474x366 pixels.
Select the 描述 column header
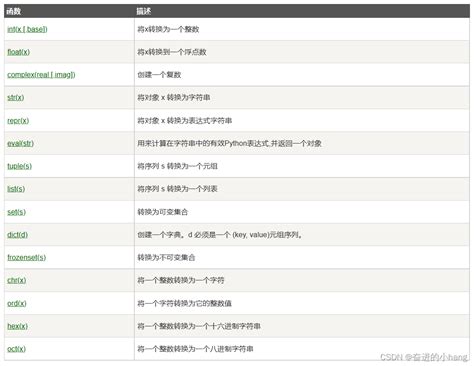pyautogui.click(x=144, y=11)
